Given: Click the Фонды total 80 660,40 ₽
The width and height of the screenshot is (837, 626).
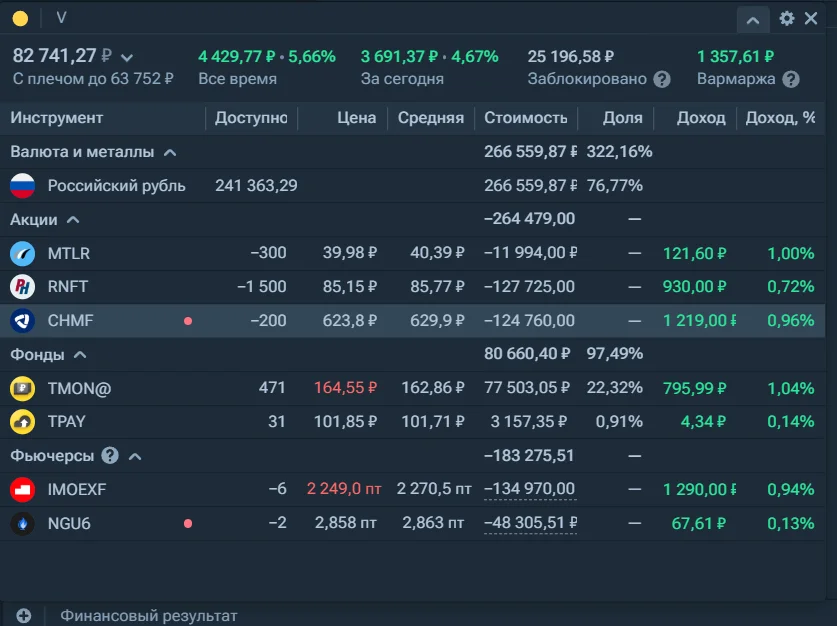Looking at the screenshot, I should (x=527, y=354).
